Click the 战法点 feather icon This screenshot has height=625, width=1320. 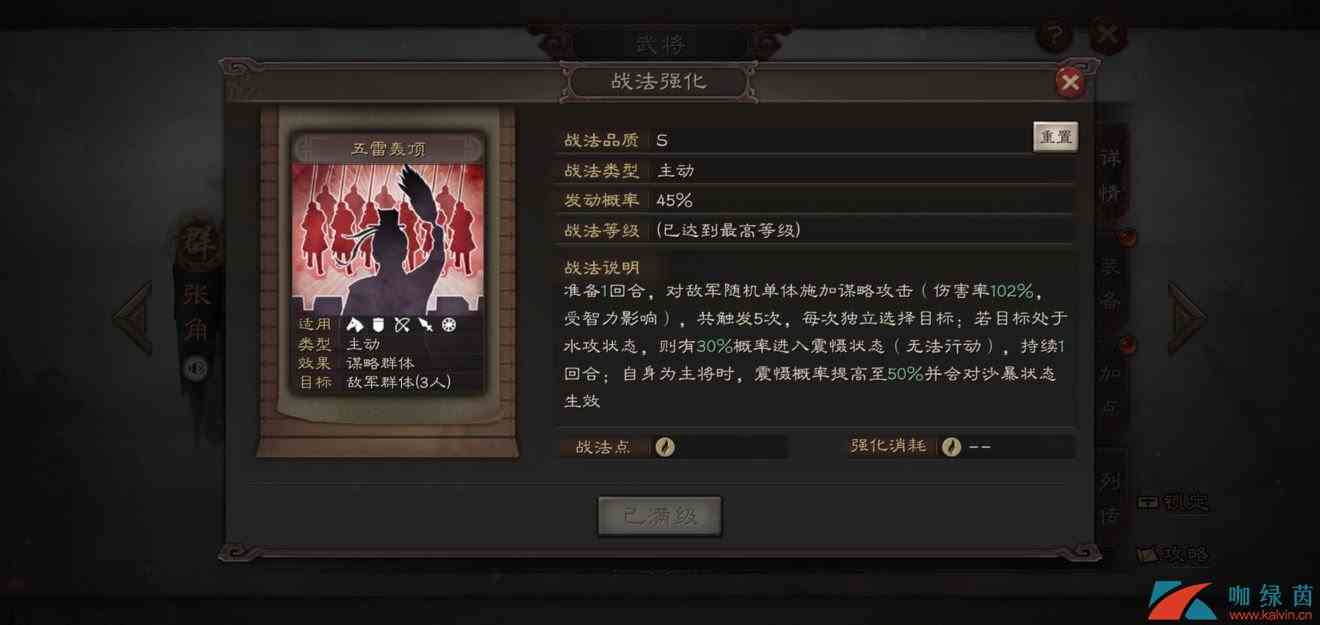[x=665, y=447]
